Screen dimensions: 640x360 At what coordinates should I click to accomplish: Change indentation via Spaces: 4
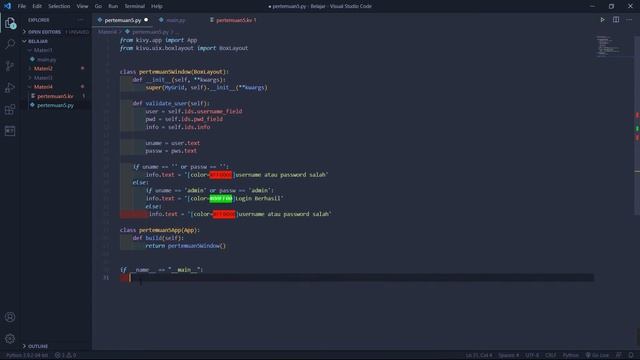click(x=509, y=355)
